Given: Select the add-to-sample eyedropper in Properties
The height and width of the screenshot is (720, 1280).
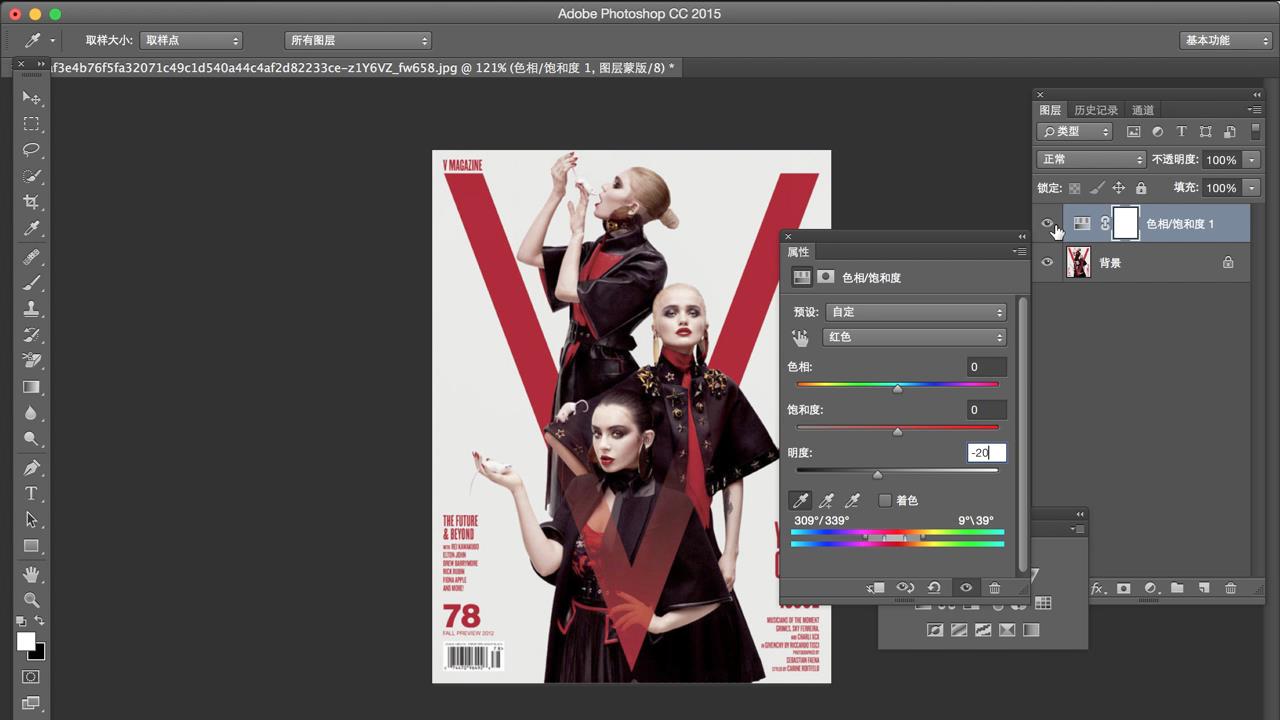Looking at the screenshot, I should tap(826, 500).
